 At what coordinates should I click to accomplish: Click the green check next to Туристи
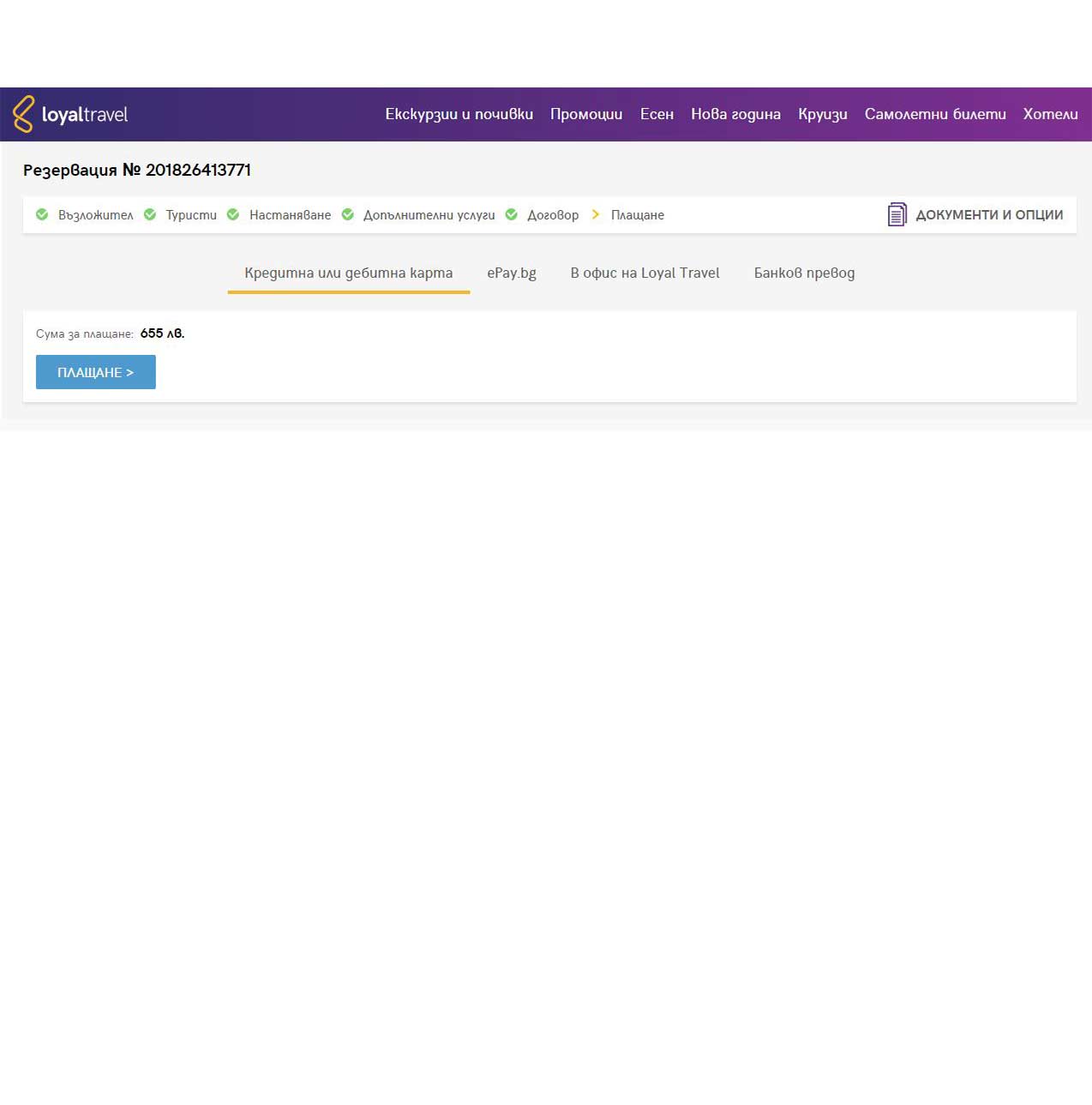(150, 214)
